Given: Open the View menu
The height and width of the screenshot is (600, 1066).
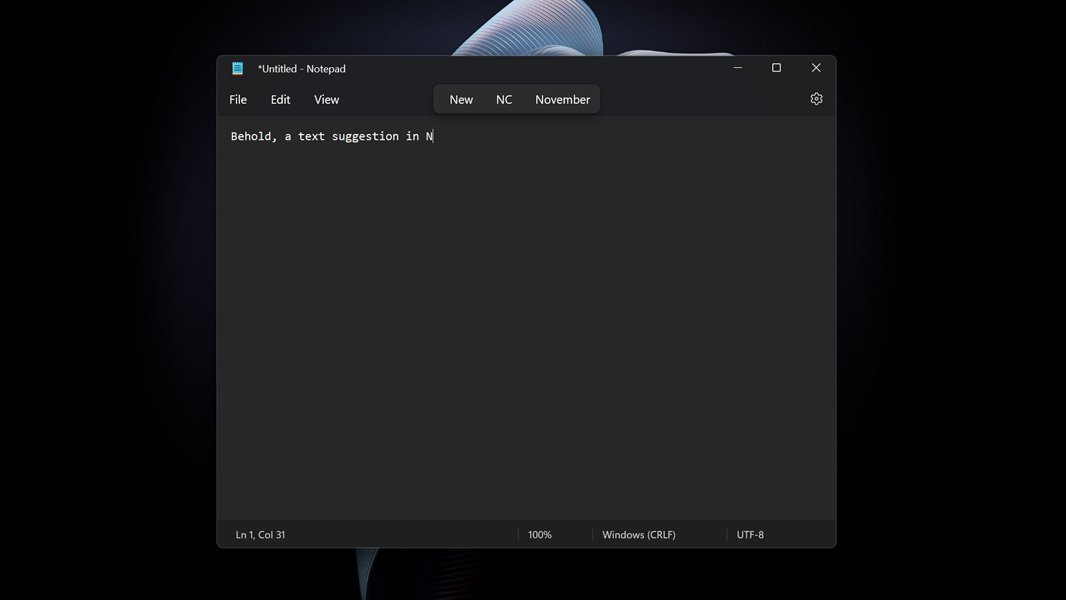Looking at the screenshot, I should [x=326, y=100].
